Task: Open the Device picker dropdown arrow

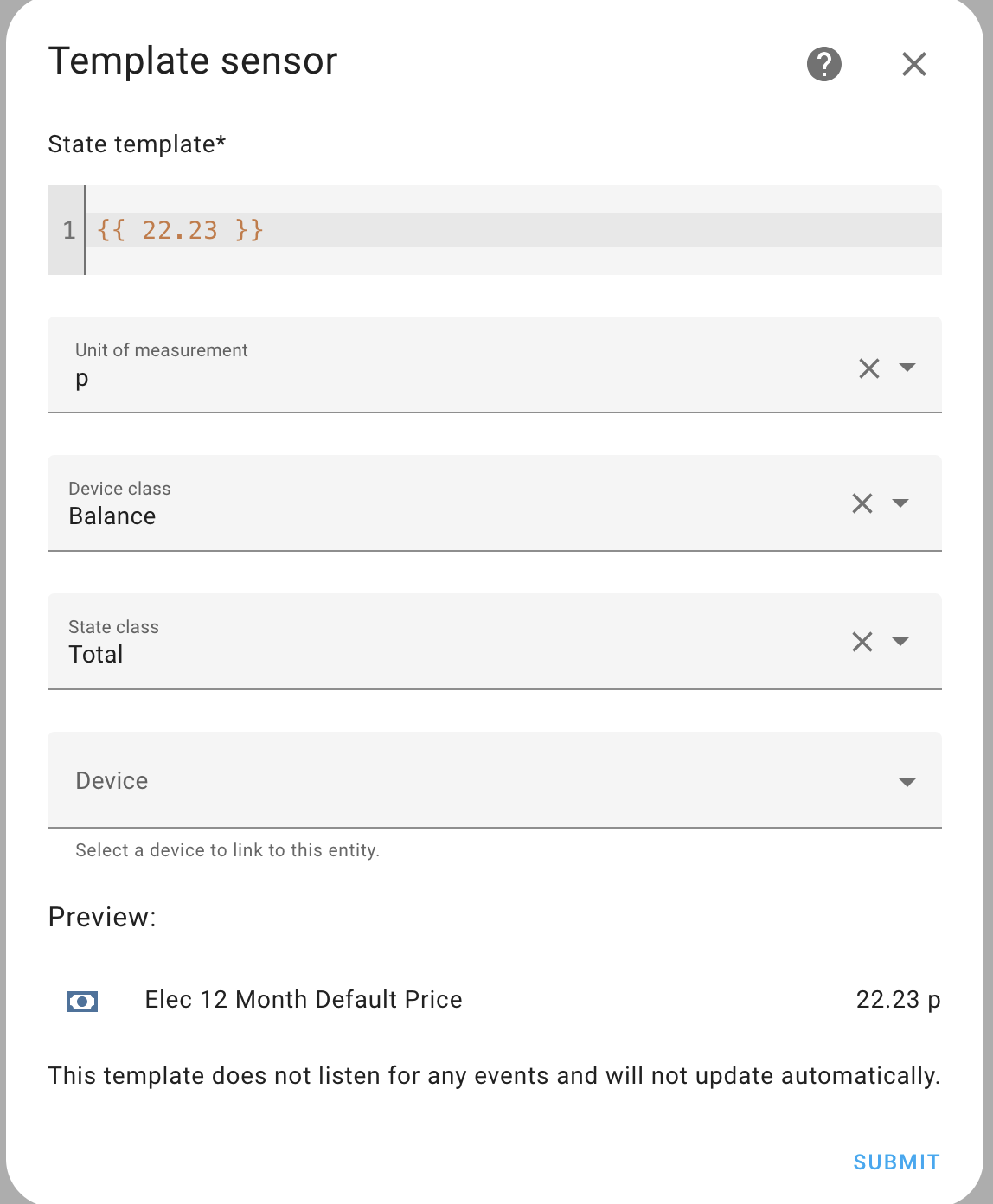Action: 907,782
